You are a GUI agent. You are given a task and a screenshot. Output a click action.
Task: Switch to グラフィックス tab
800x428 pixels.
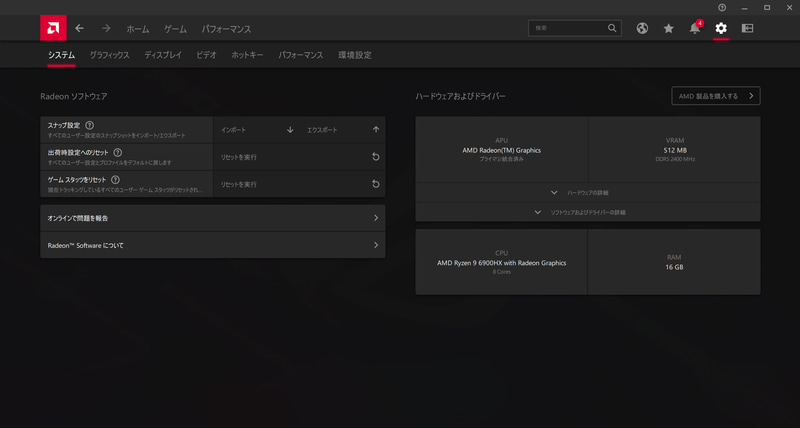tap(110, 55)
